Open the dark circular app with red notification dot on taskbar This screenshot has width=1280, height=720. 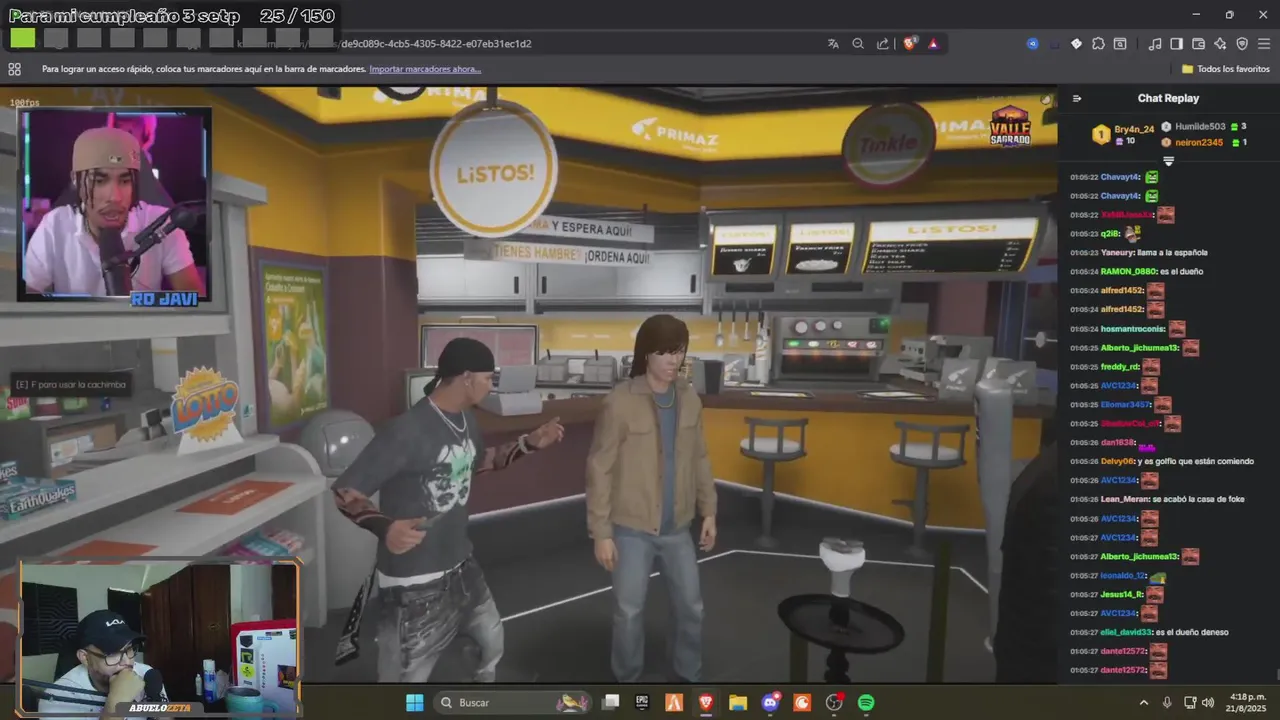tap(834, 703)
